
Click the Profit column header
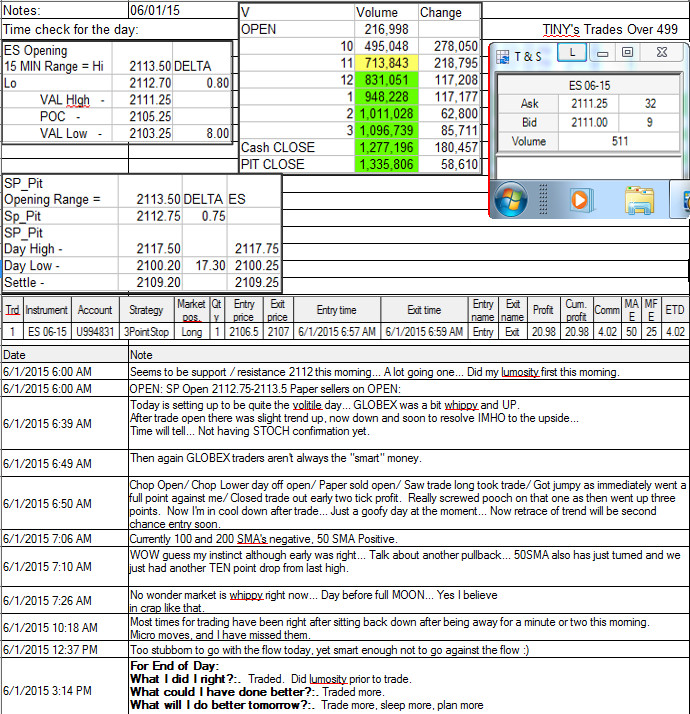pos(542,310)
